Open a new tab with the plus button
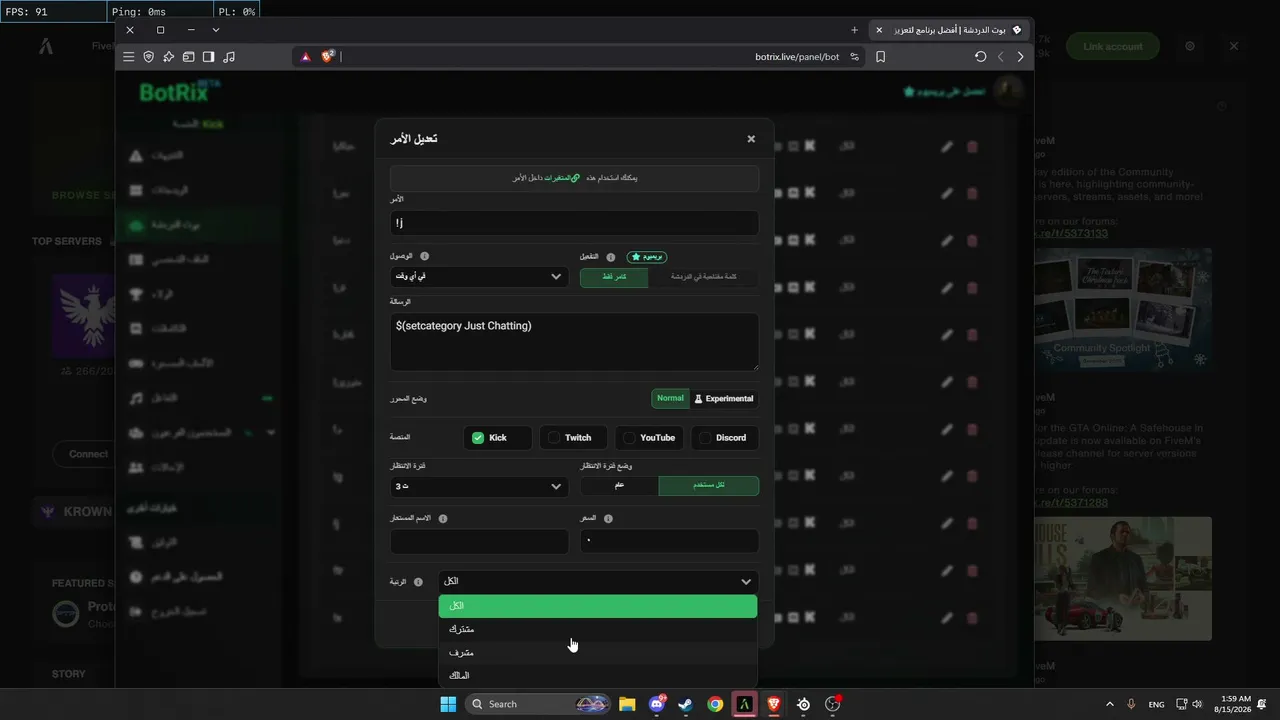 (854, 30)
